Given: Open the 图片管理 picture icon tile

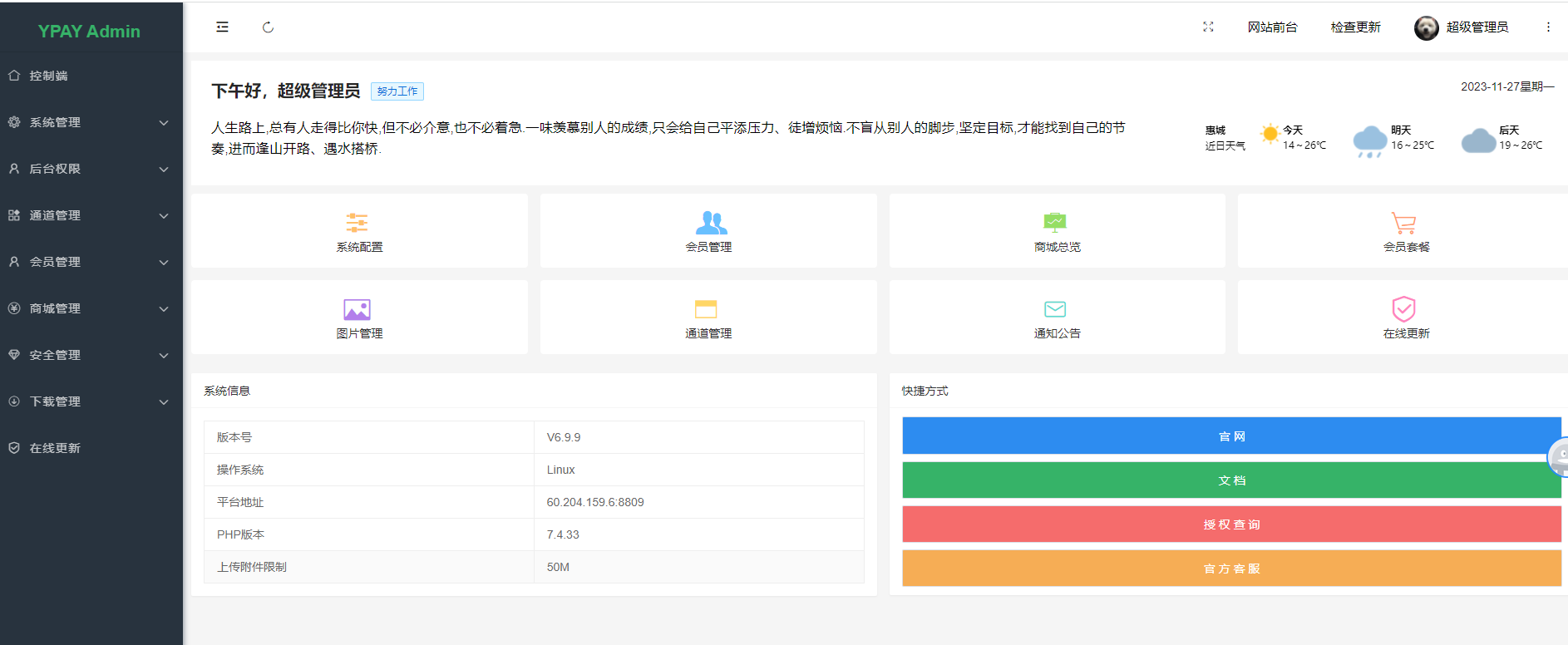Looking at the screenshot, I should tap(358, 310).
